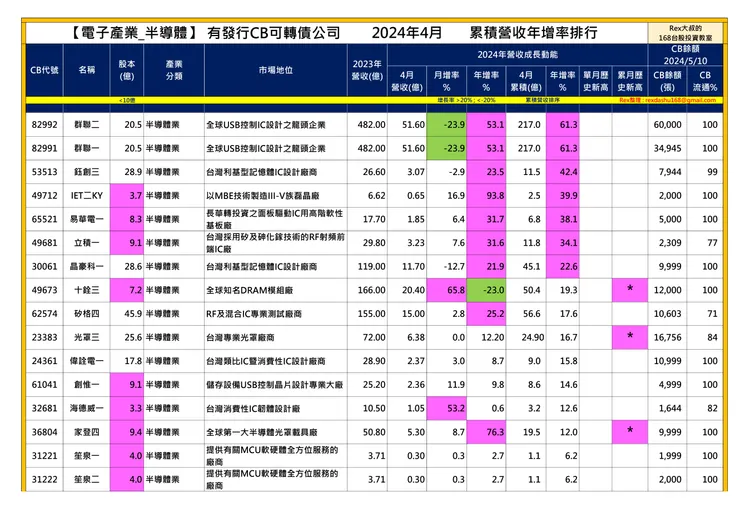Select the year growth cell 93.8
The width and height of the screenshot is (740, 523).
click(486, 195)
